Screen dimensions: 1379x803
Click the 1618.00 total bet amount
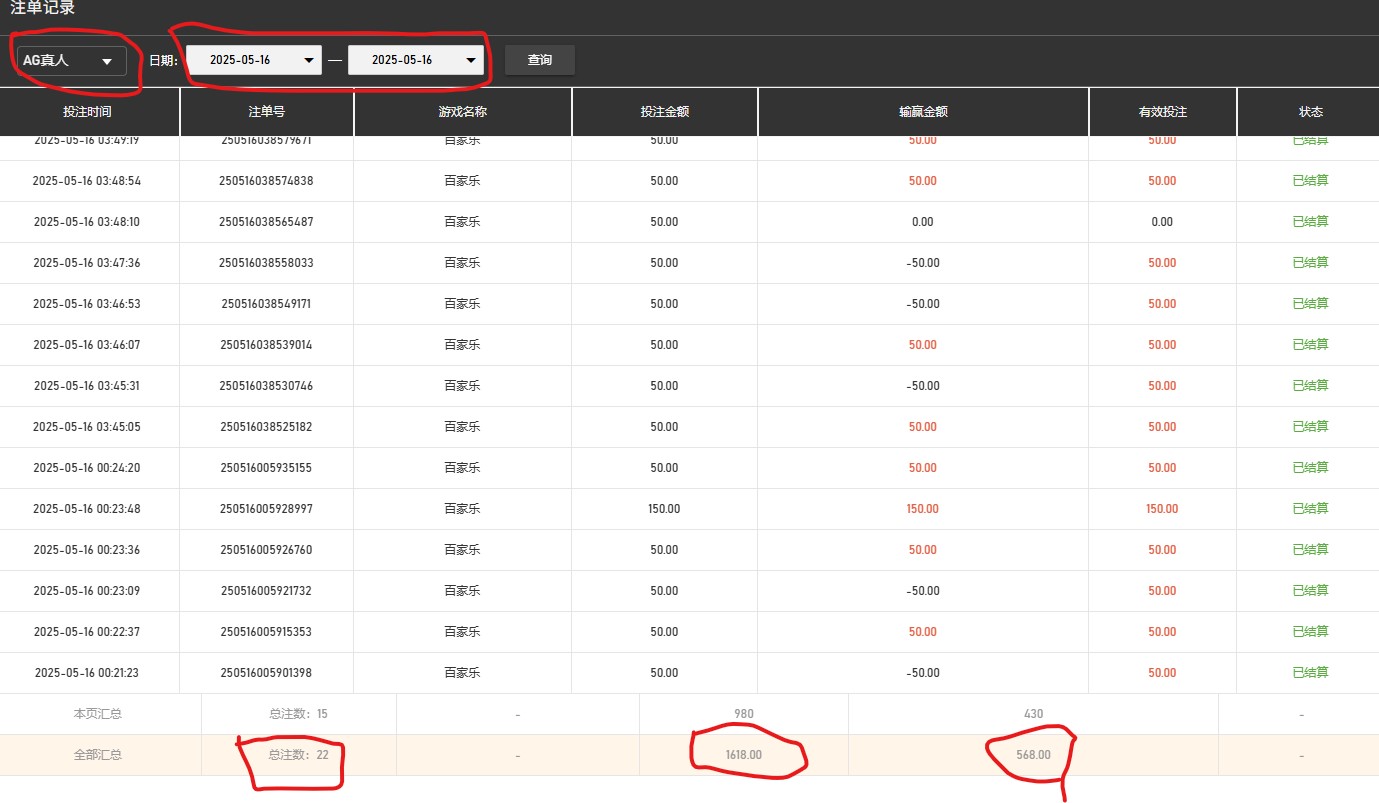743,755
